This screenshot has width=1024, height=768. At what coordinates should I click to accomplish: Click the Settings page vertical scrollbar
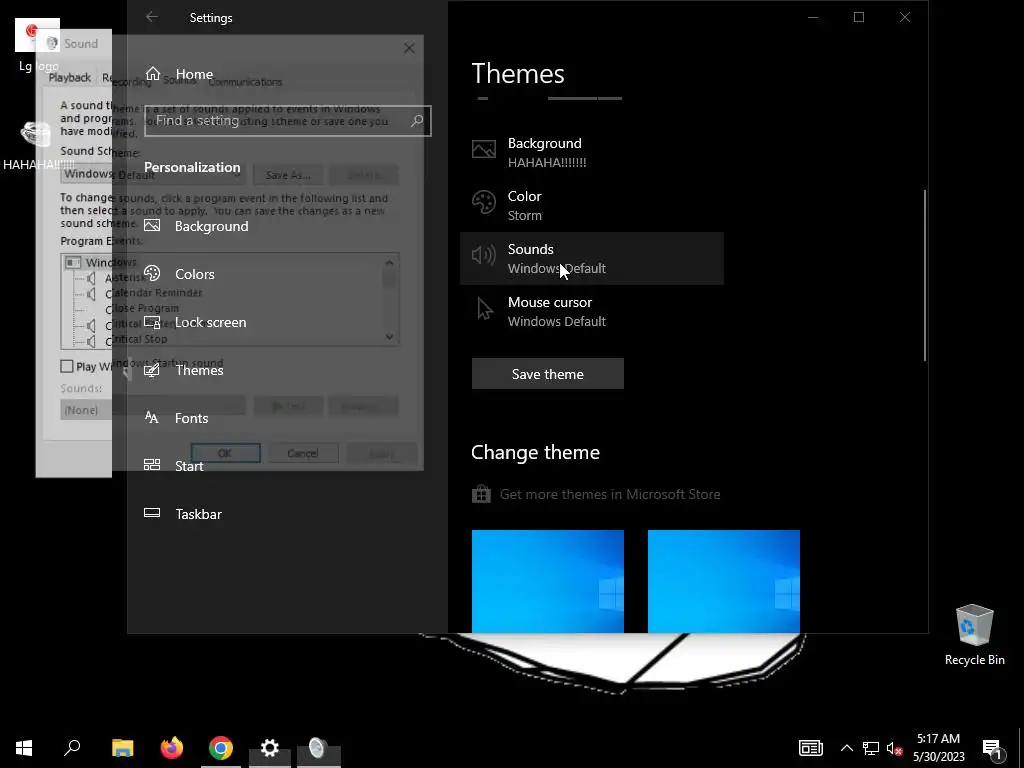pyautogui.click(x=925, y=275)
